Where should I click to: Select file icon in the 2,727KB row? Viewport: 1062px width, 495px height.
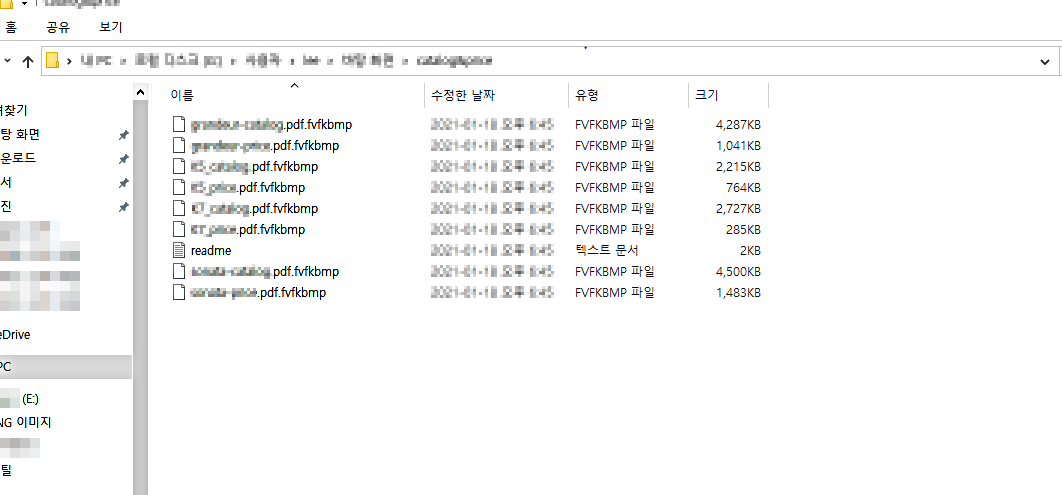(179, 209)
